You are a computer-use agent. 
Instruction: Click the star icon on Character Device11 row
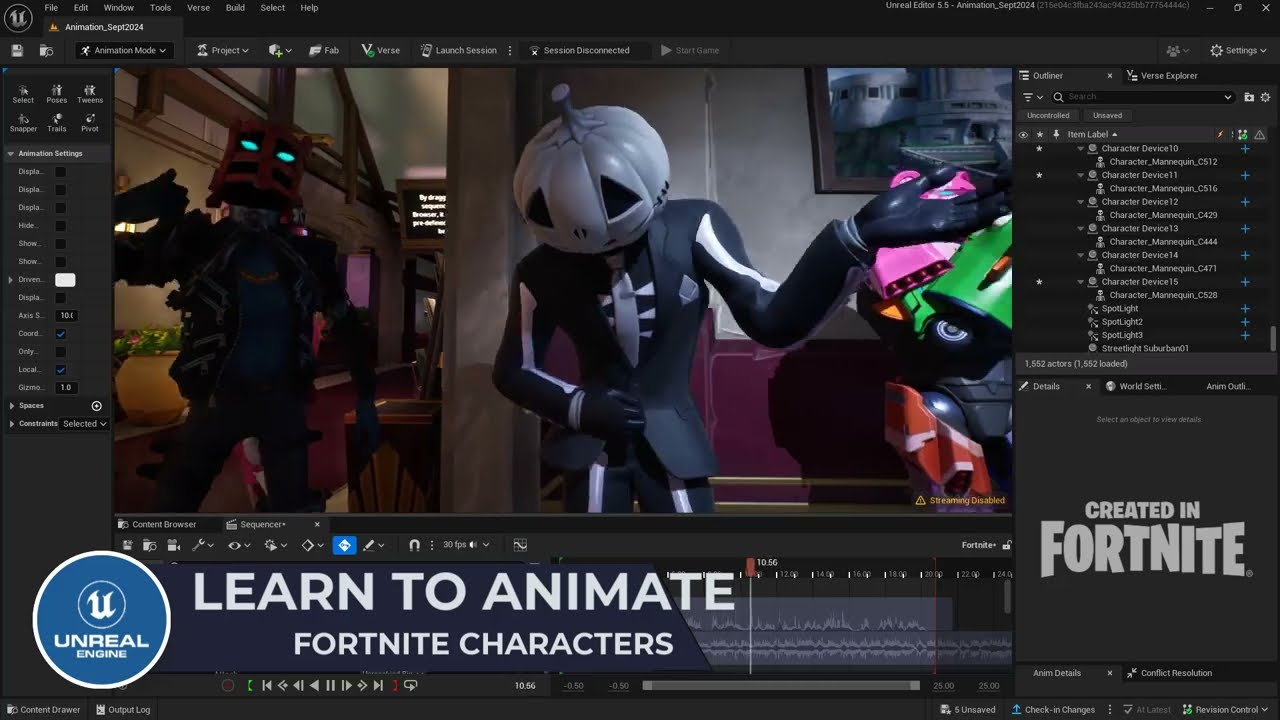pyautogui.click(x=1039, y=175)
